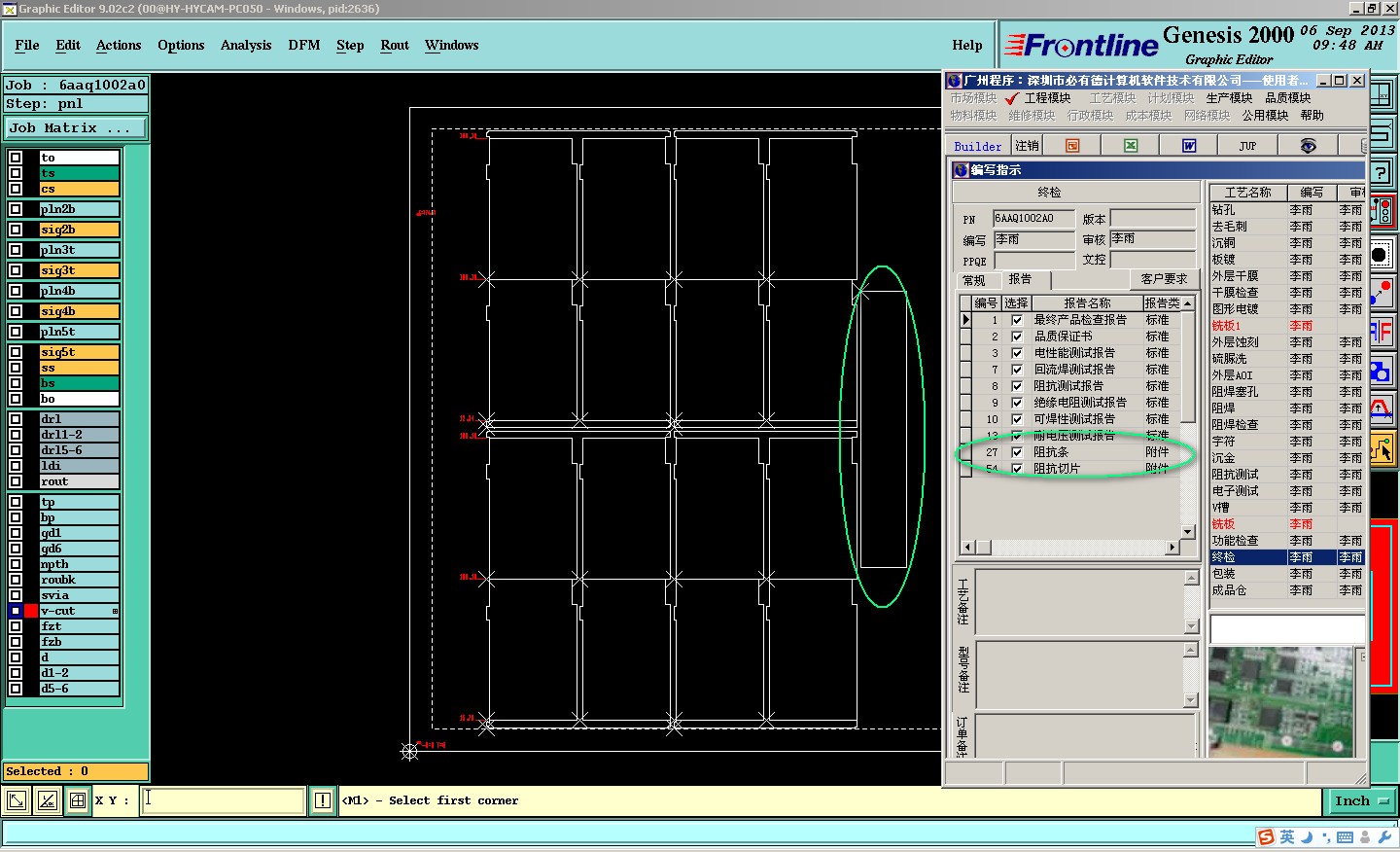Click the 注销 logout button

(x=1027, y=146)
